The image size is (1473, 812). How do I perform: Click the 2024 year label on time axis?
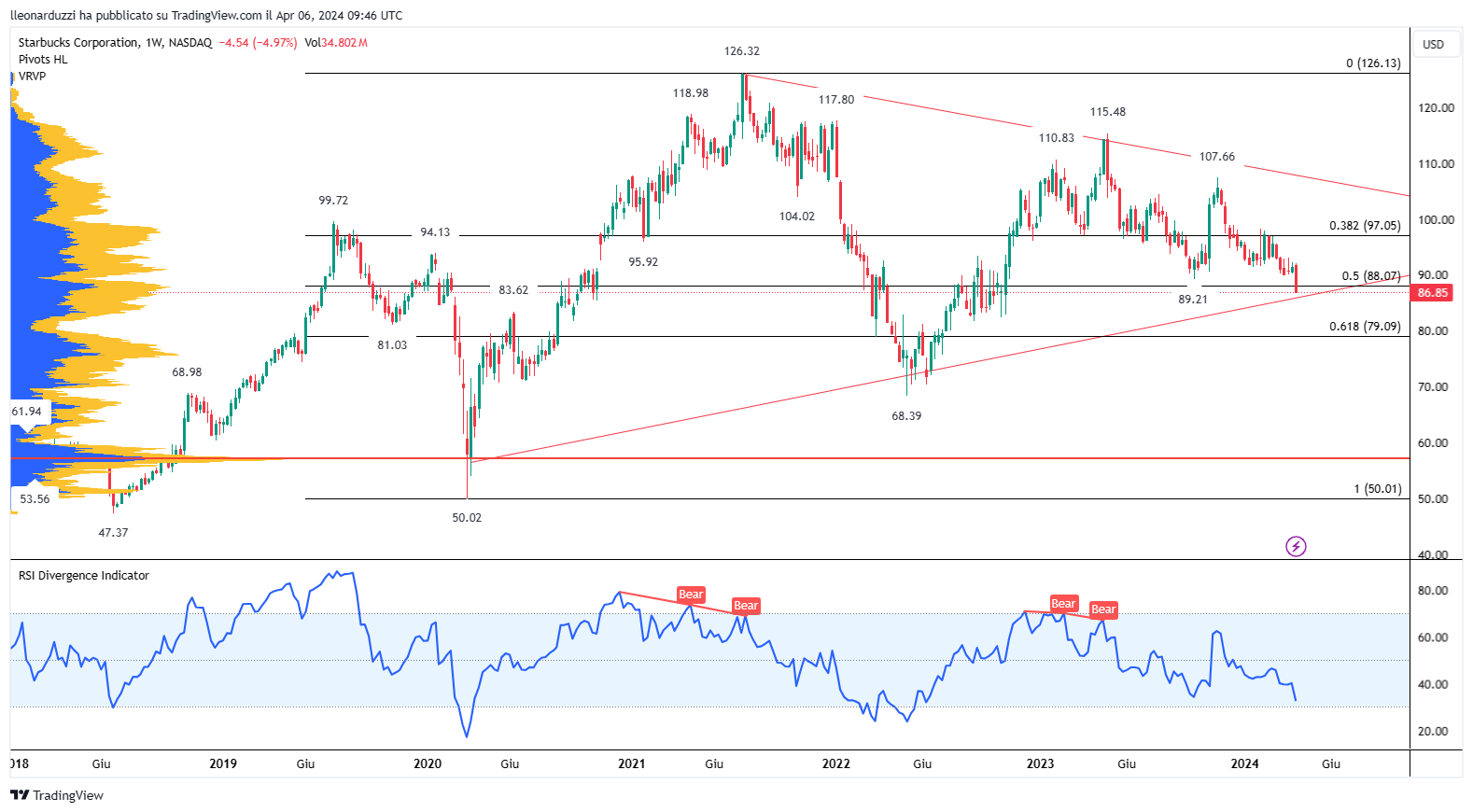[x=1245, y=764]
